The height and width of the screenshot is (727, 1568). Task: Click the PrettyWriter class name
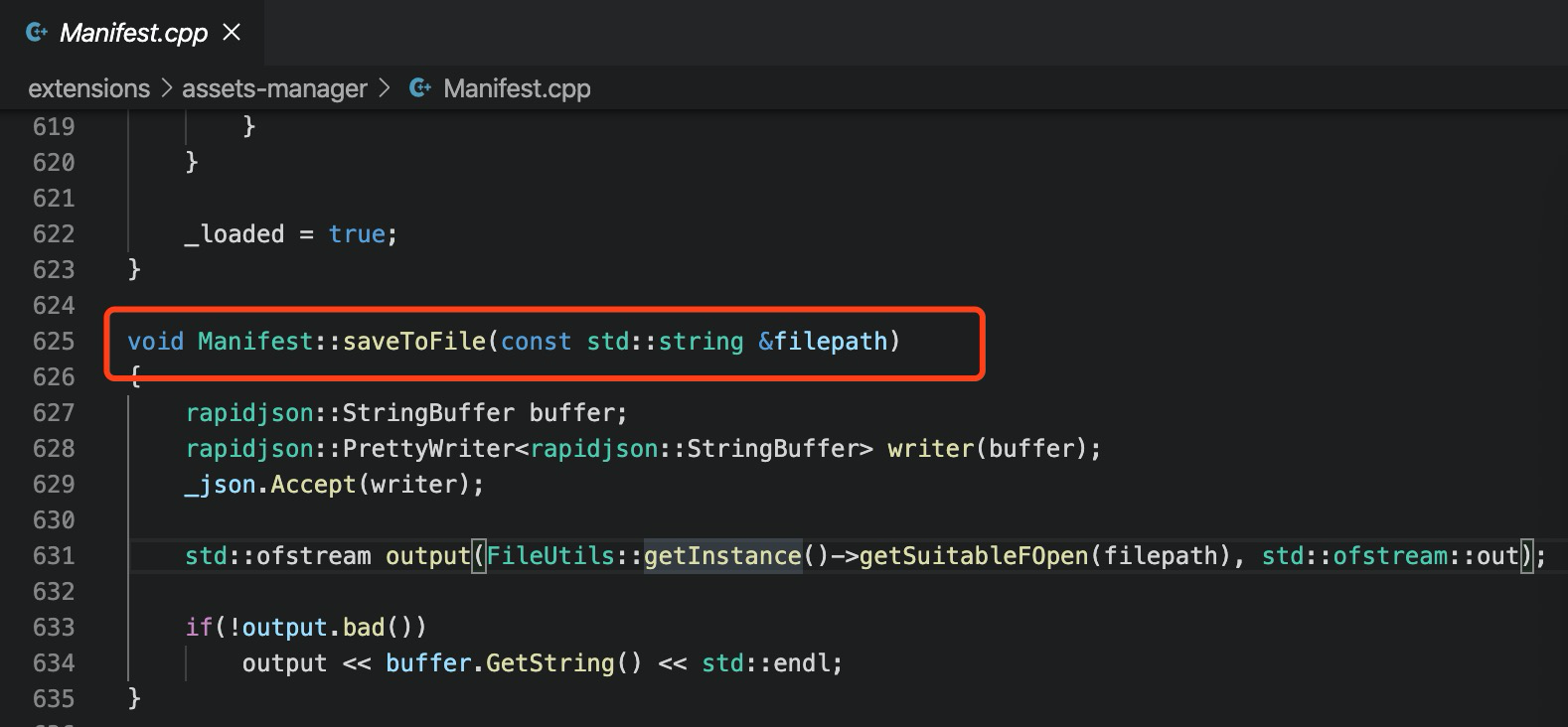pyautogui.click(x=428, y=449)
